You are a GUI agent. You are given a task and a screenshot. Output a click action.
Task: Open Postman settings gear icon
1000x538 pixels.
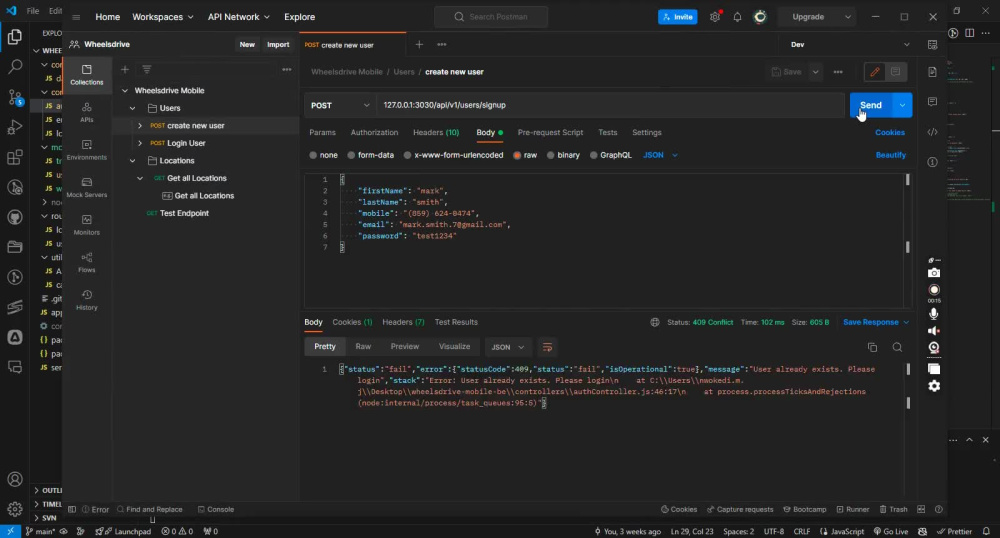pyautogui.click(x=715, y=17)
